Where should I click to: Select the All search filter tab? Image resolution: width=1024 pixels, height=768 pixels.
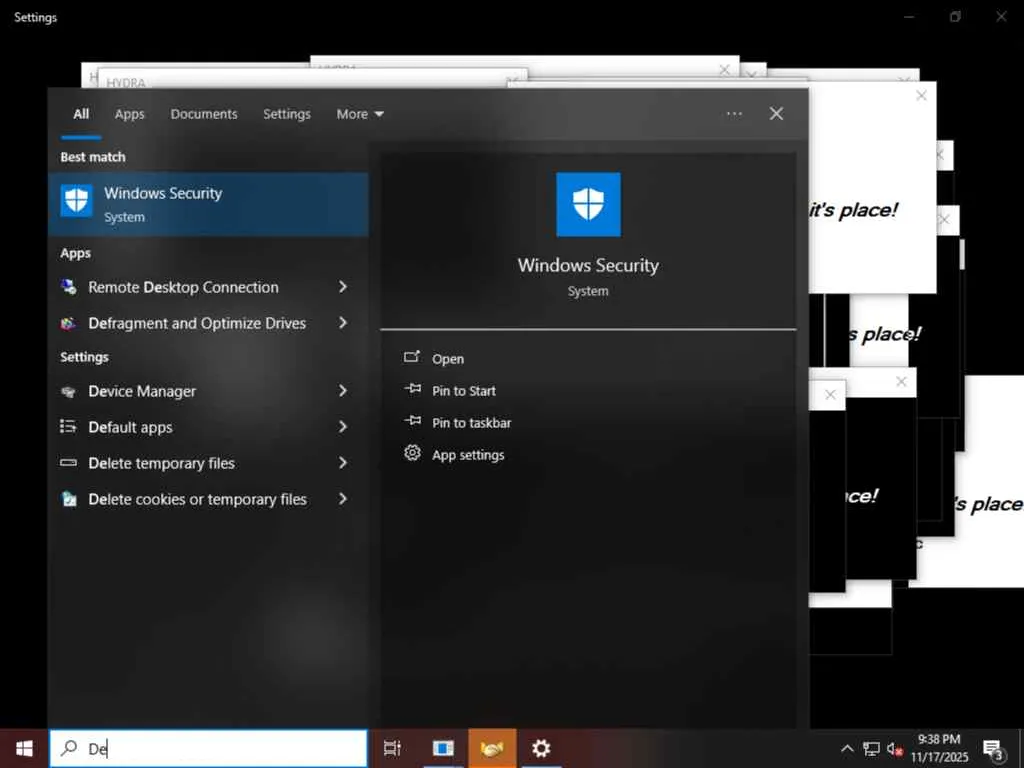click(81, 114)
